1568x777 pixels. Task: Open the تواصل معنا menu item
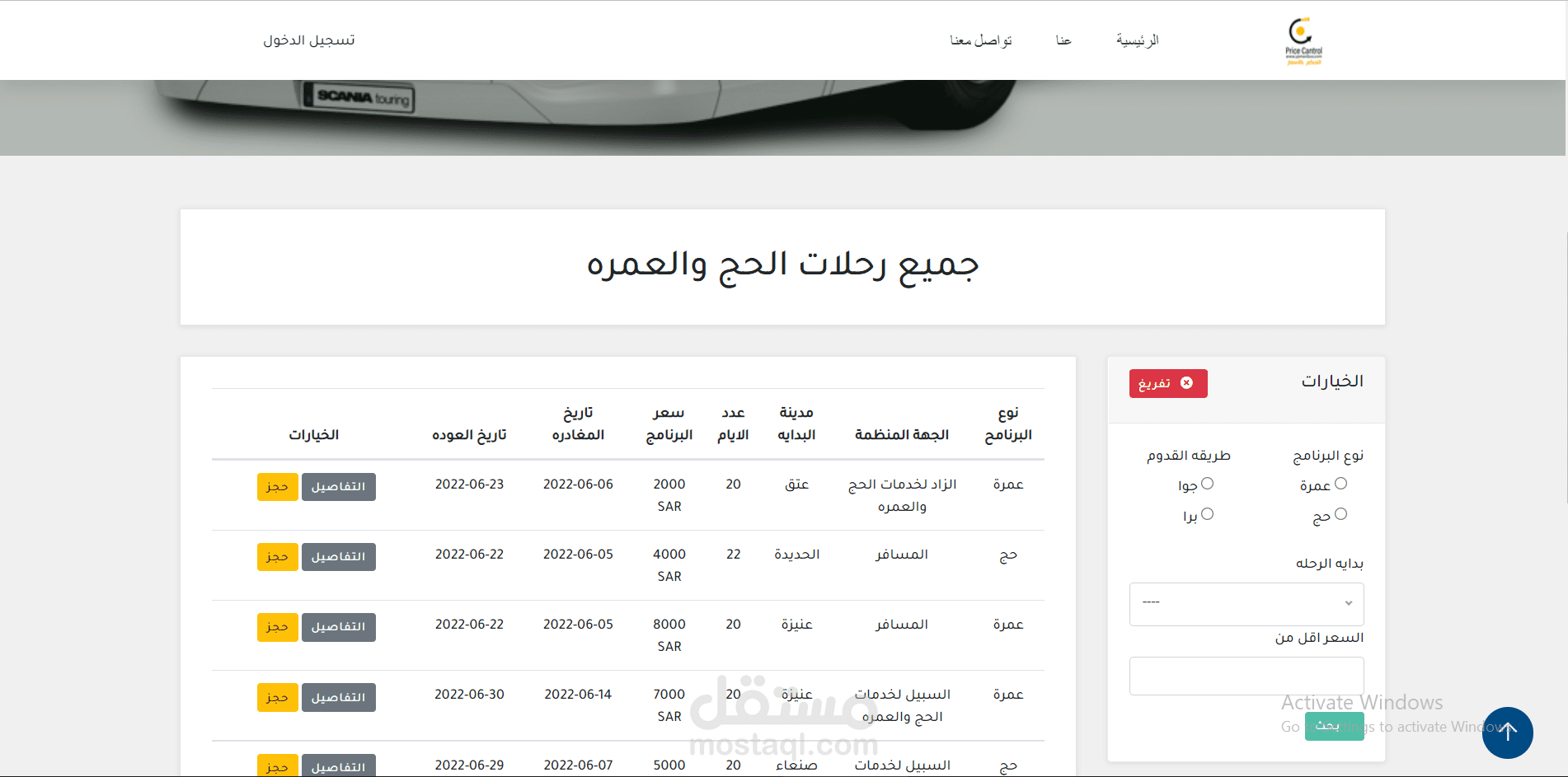tap(981, 40)
